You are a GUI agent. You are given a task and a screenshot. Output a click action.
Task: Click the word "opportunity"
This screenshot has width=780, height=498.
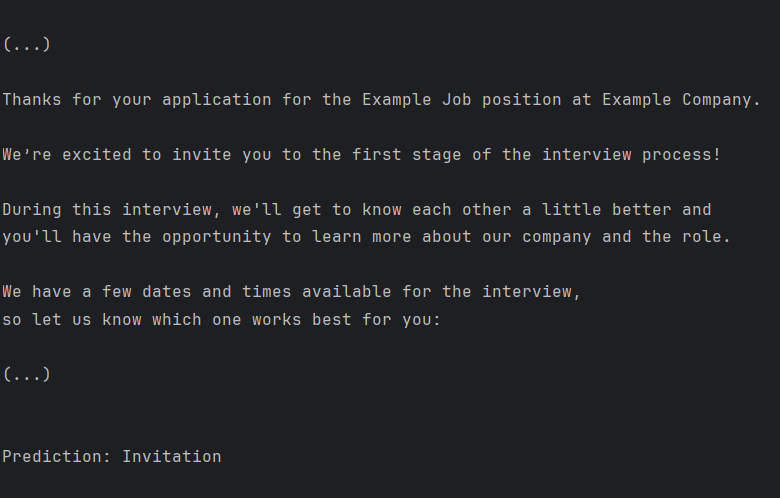tap(217, 236)
